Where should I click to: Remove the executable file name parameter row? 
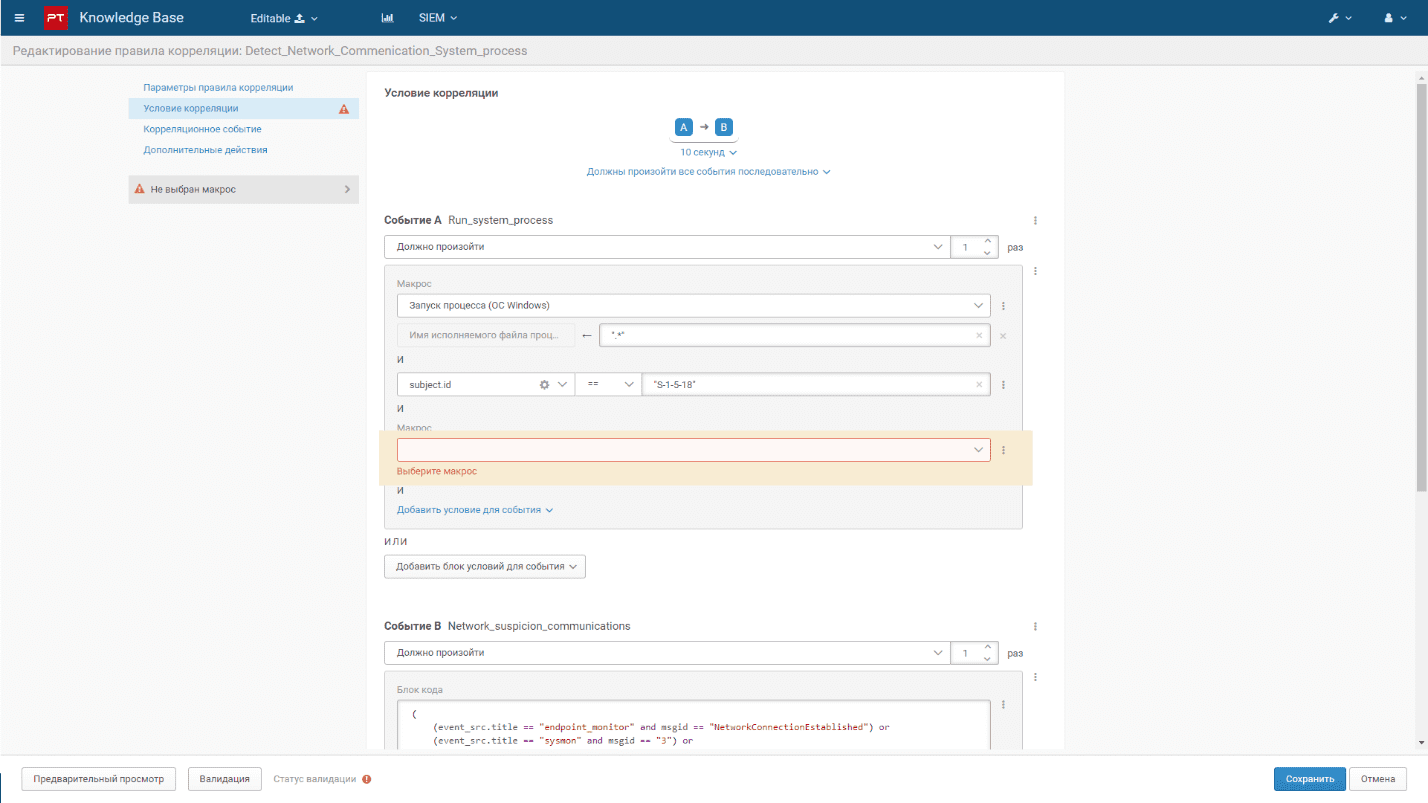[x=1003, y=336]
